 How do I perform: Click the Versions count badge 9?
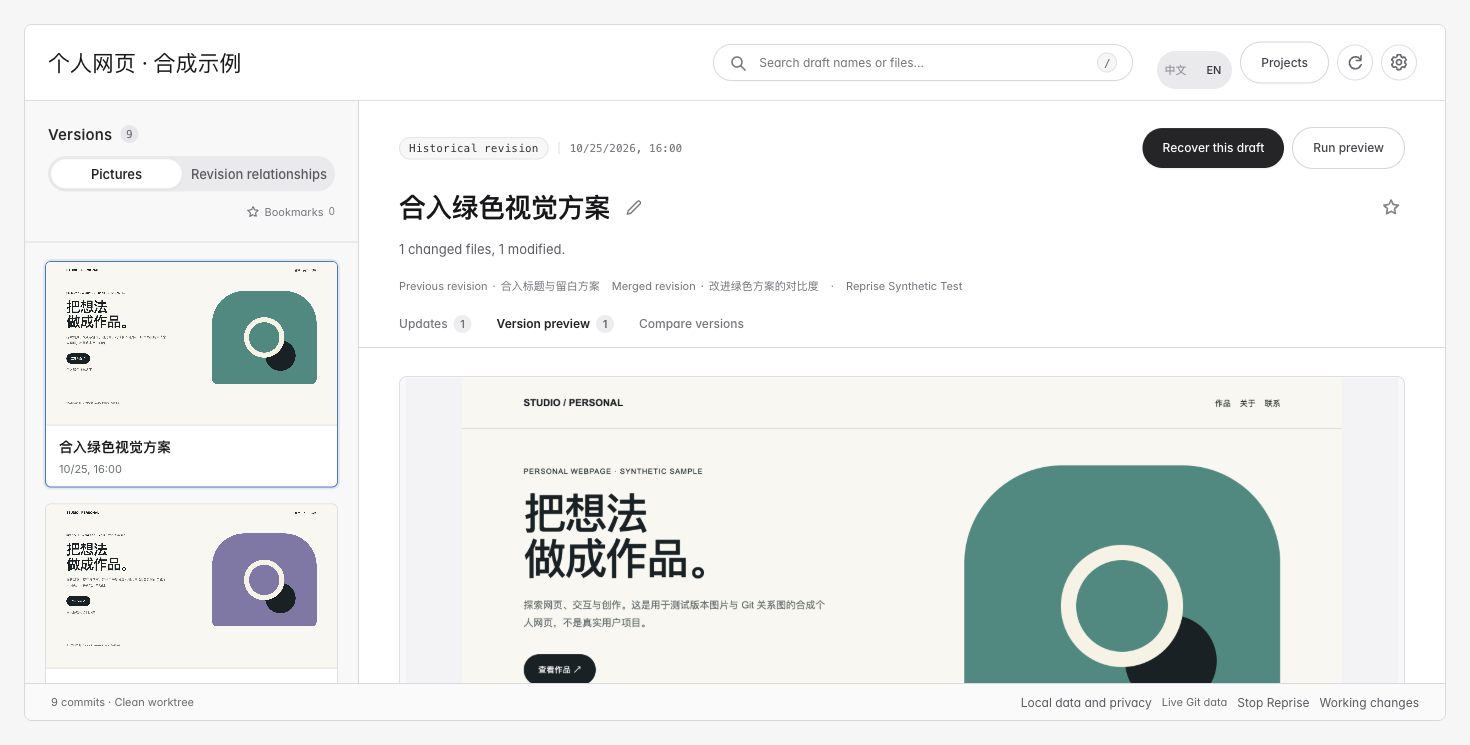pos(129,134)
